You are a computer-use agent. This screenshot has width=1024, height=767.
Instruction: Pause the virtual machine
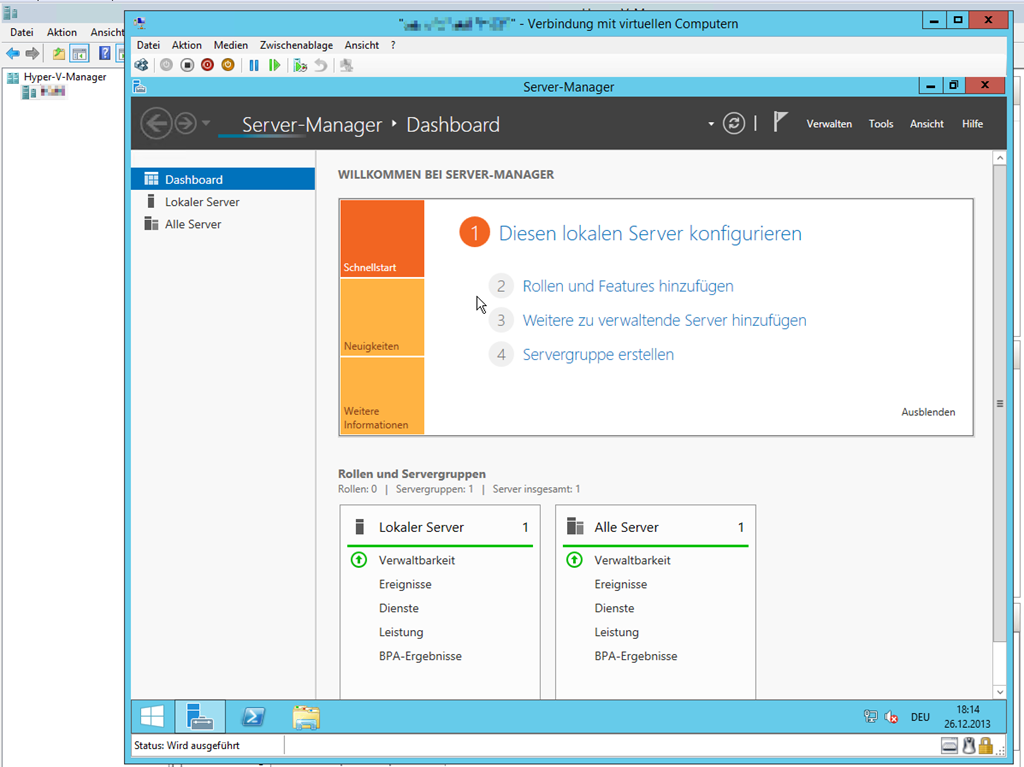254,65
